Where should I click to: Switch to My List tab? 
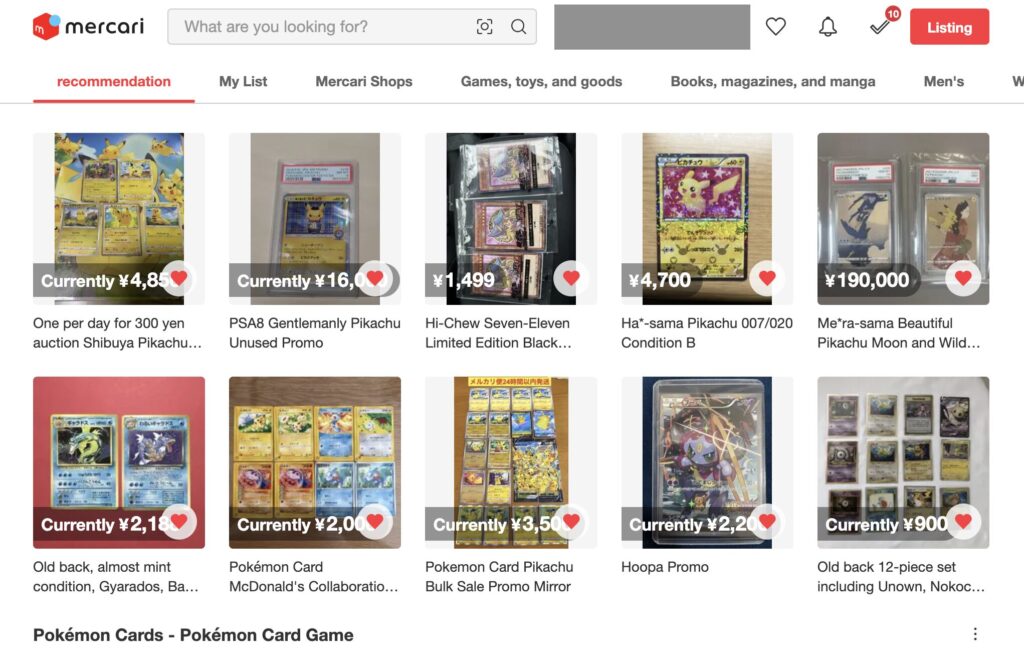pyautogui.click(x=243, y=82)
